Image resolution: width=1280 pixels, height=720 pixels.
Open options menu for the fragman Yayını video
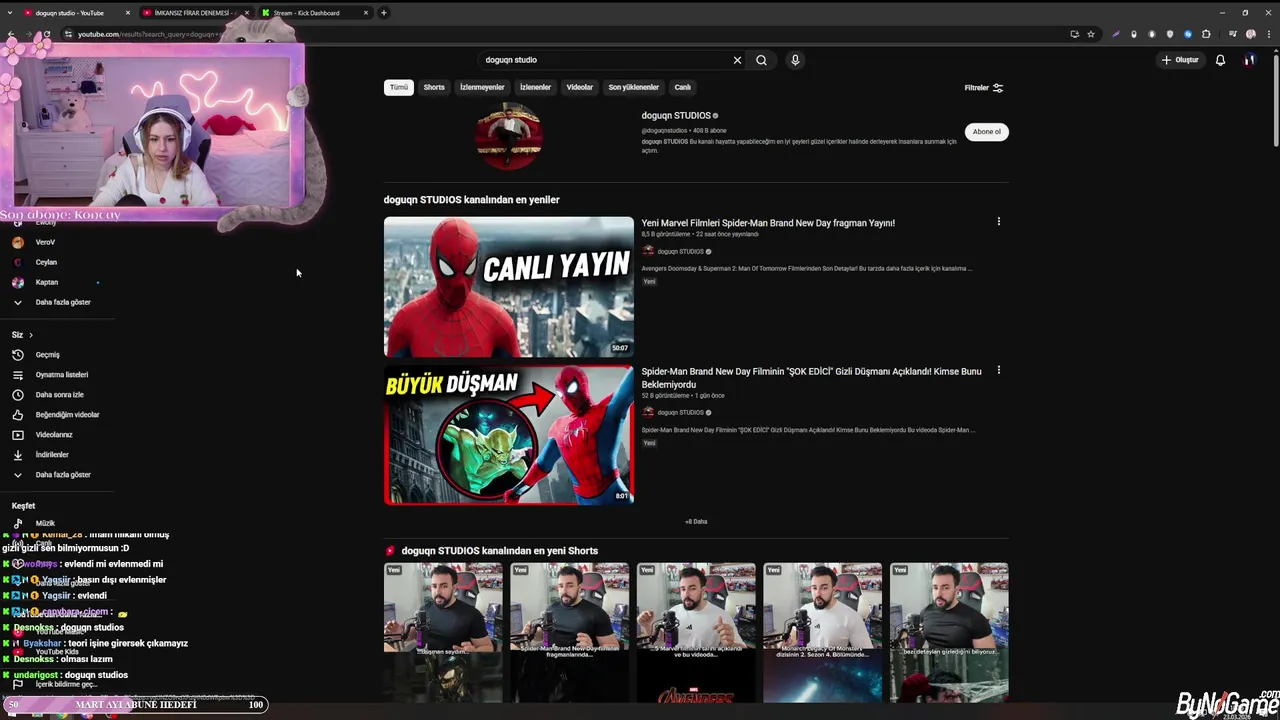click(998, 222)
